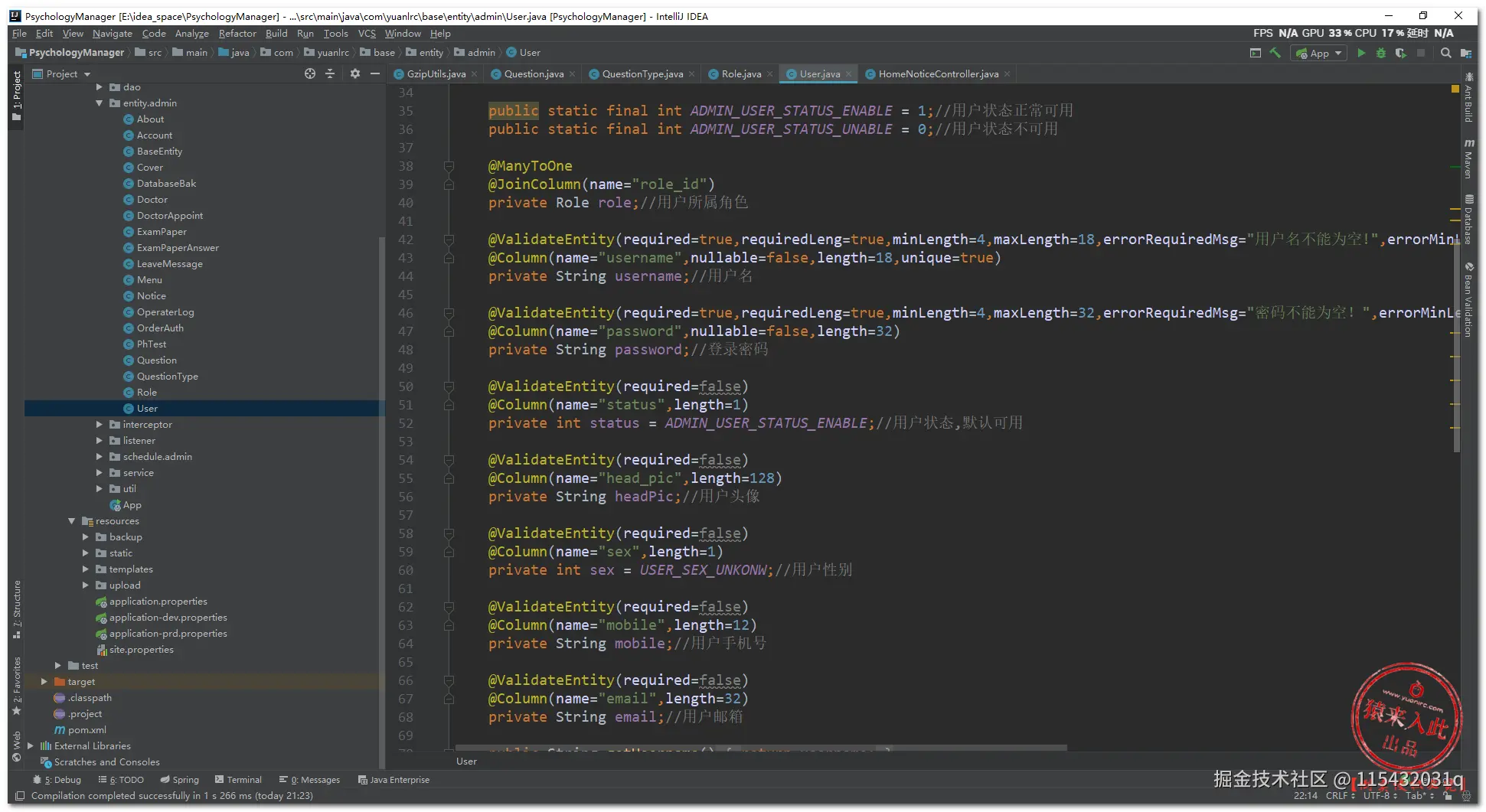Screen dimensions: 1486x812
Task: Toggle the Maven side panel
Action: (x=1468, y=159)
